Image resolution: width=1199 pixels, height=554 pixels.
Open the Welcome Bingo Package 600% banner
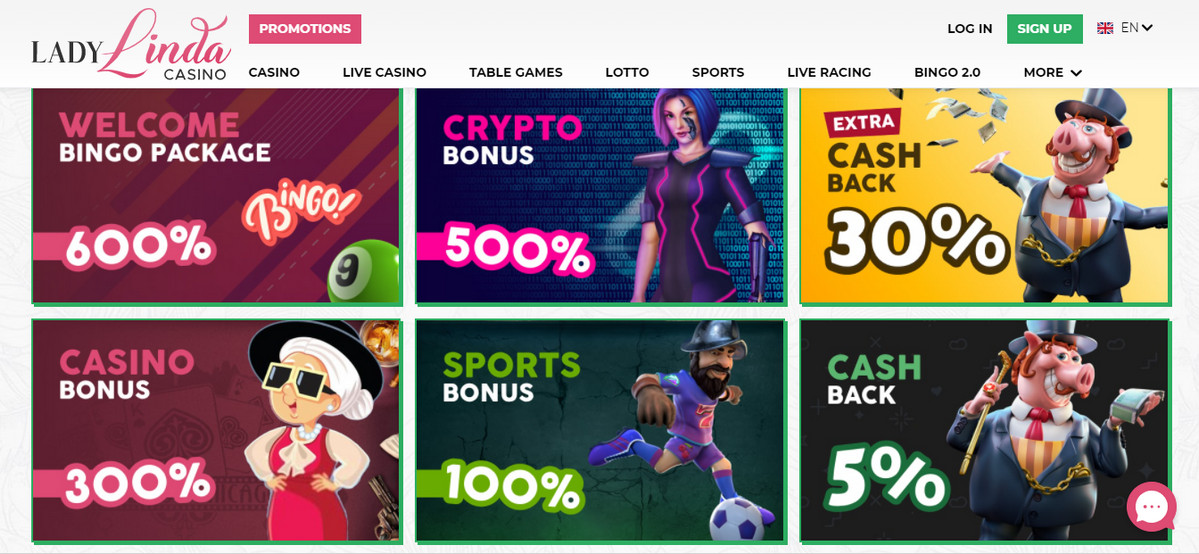(x=216, y=196)
